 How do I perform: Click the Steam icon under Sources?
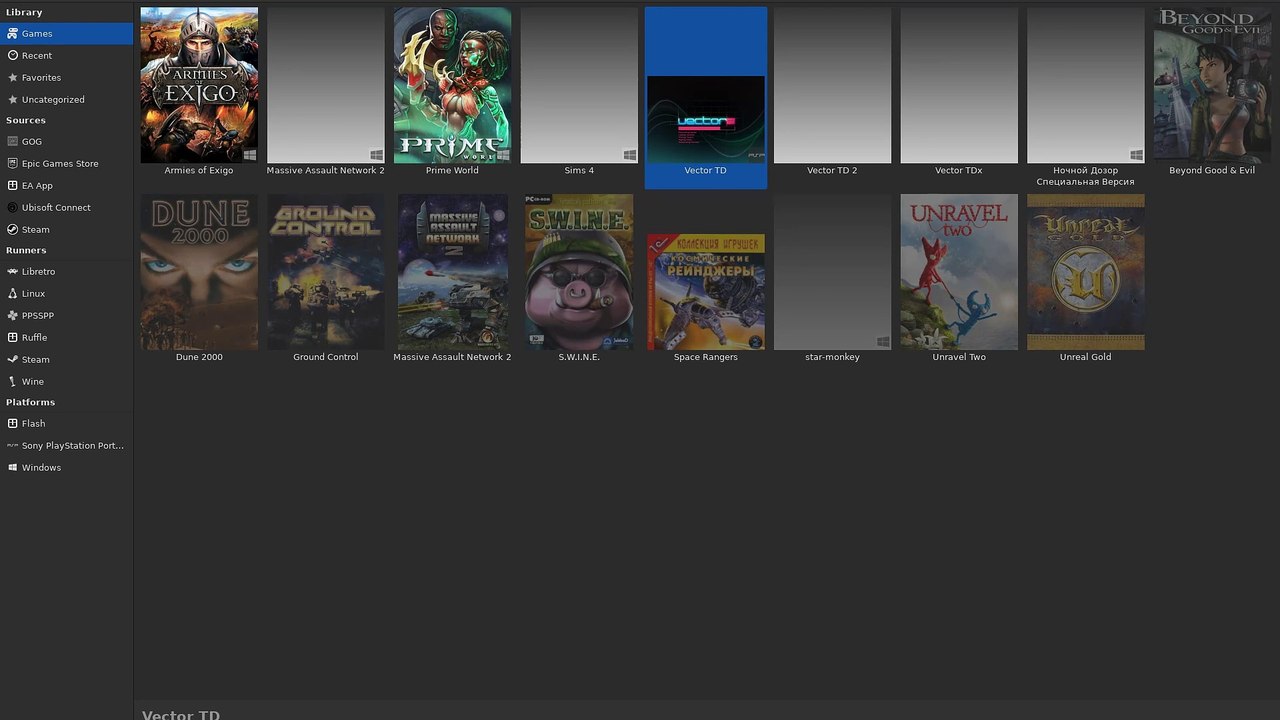point(12,230)
